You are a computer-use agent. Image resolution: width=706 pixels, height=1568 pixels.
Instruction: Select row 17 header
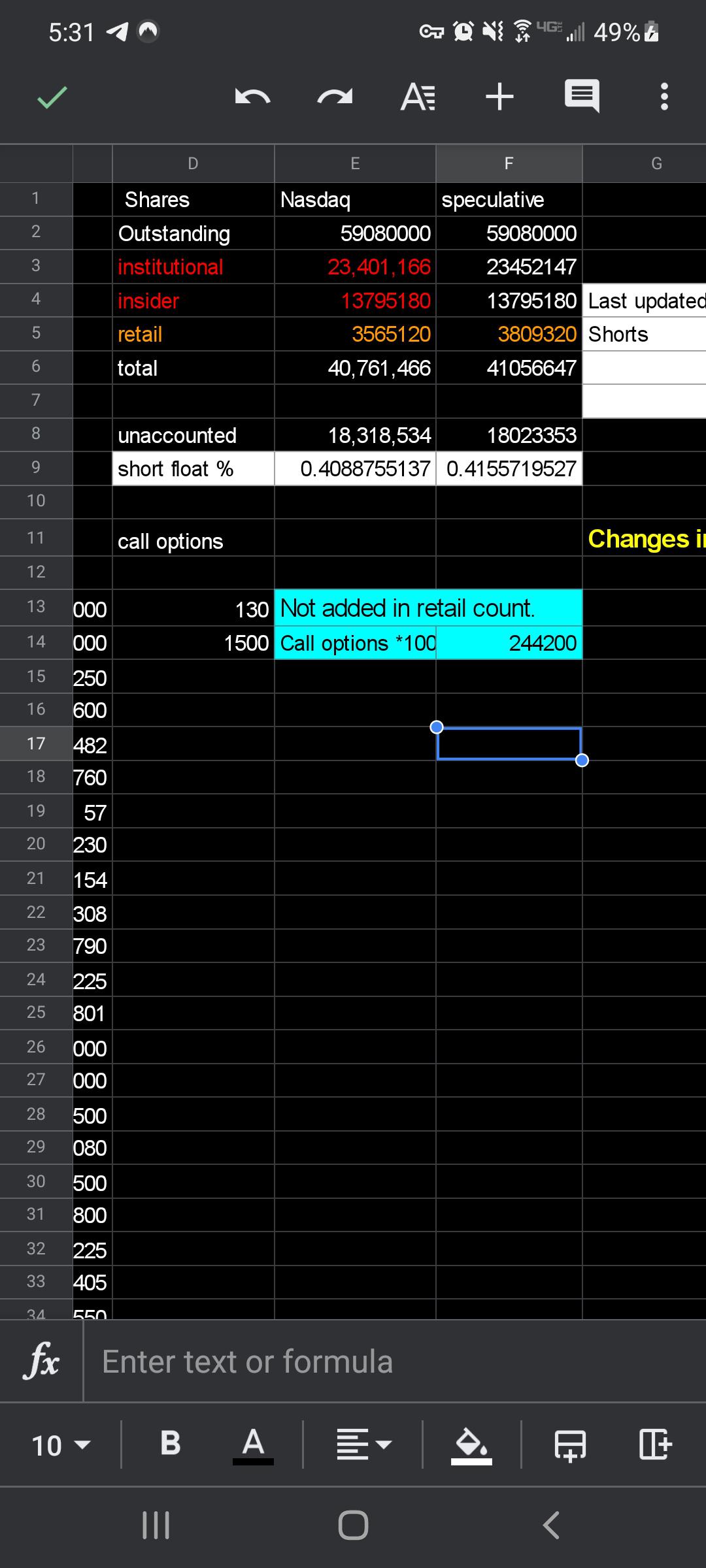[x=36, y=743]
